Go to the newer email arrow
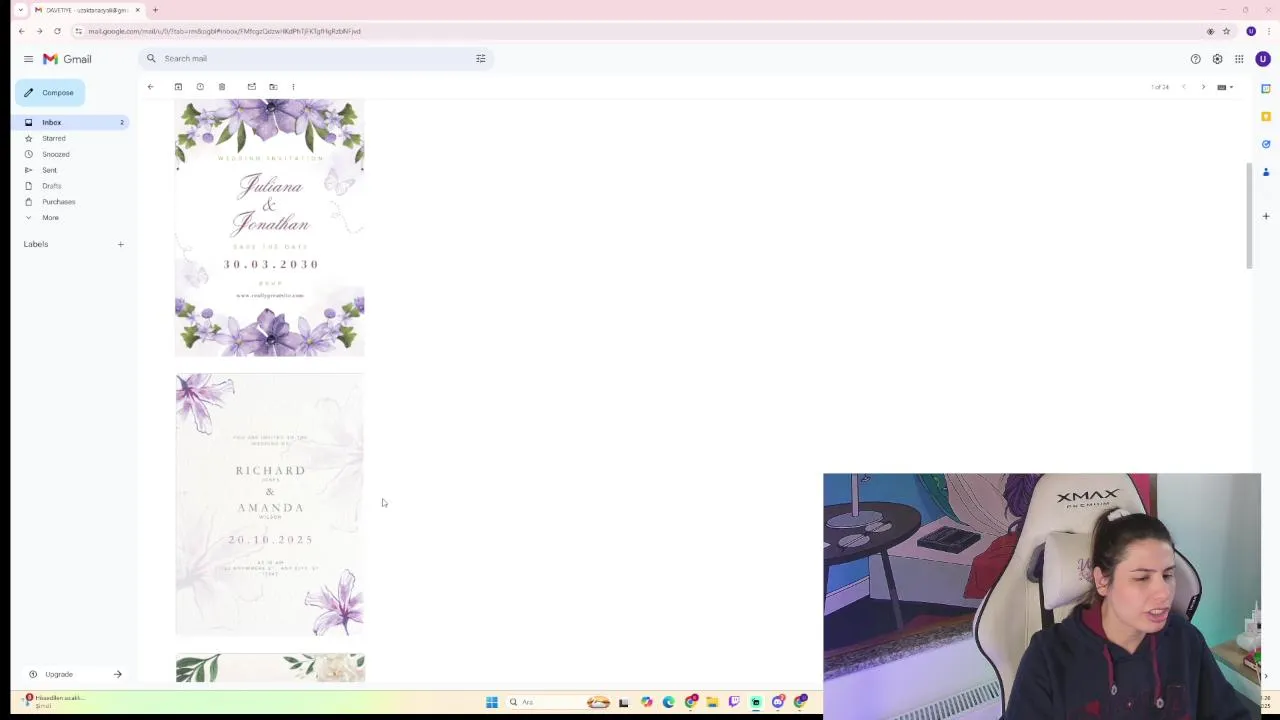 (1184, 87)
